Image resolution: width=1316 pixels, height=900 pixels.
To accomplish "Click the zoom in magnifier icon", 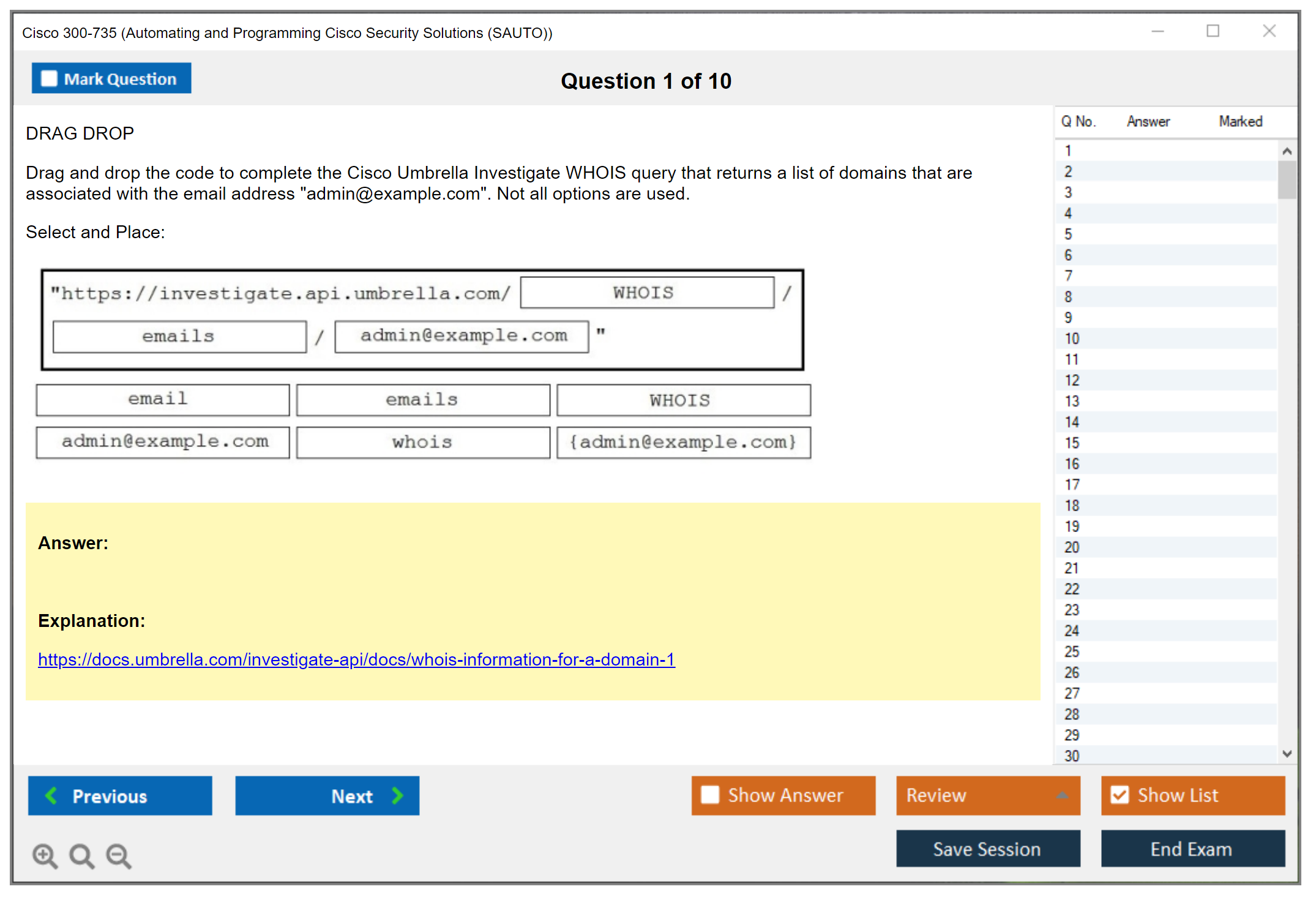I will [x=45, y=855].
